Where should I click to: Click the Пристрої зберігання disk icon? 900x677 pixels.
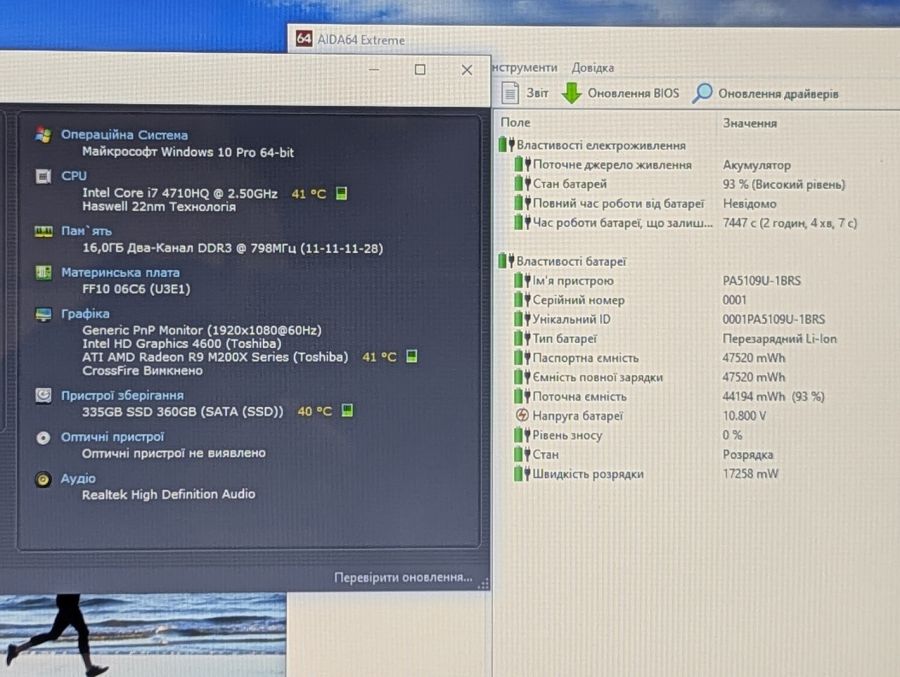[44, 396]
